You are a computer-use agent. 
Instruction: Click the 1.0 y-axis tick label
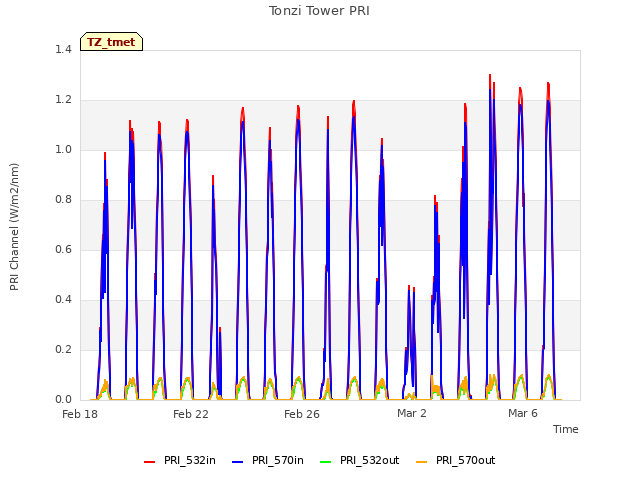pyautogui.click(x=63, y=150)
